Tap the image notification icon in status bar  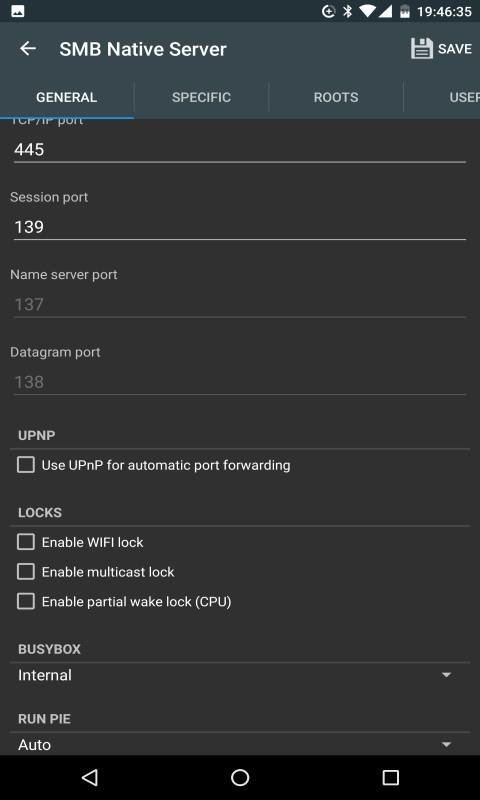tap(18, 11)
